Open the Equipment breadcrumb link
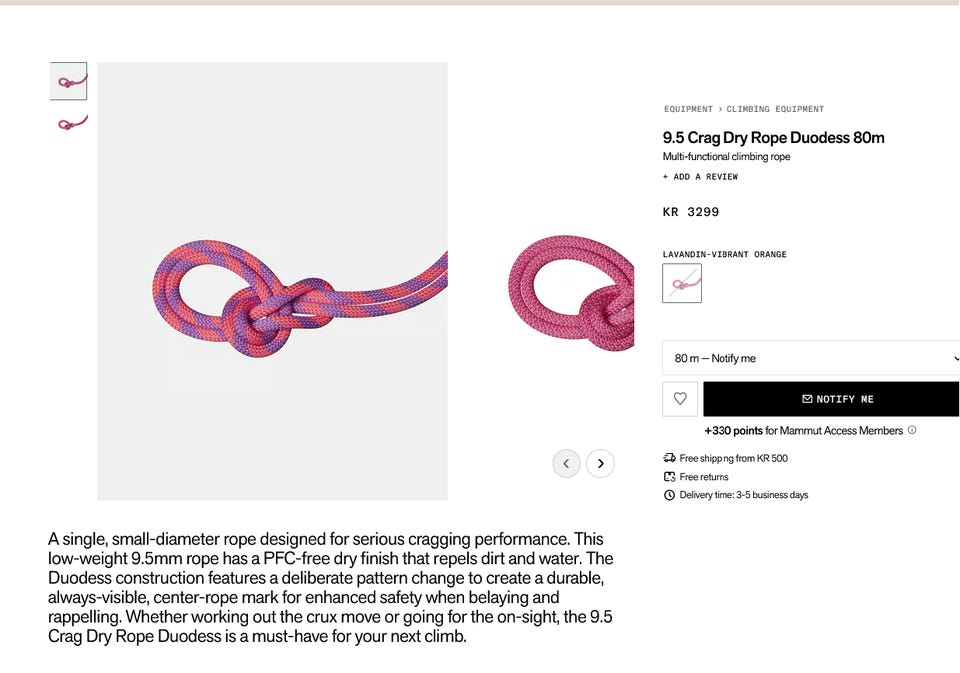Screen dimensions: 960x673 coord(688,109)
